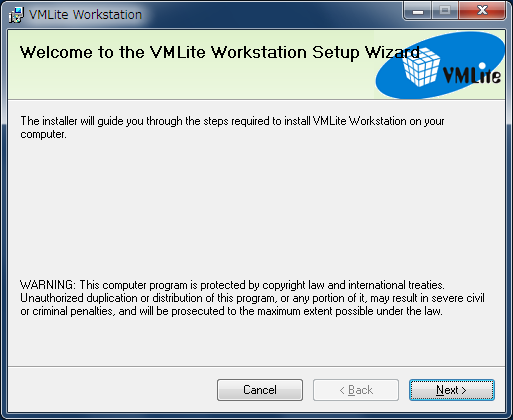Click the disabled maximize window button
This screenshot has height=420, width=513.
(x=445, y=11)
